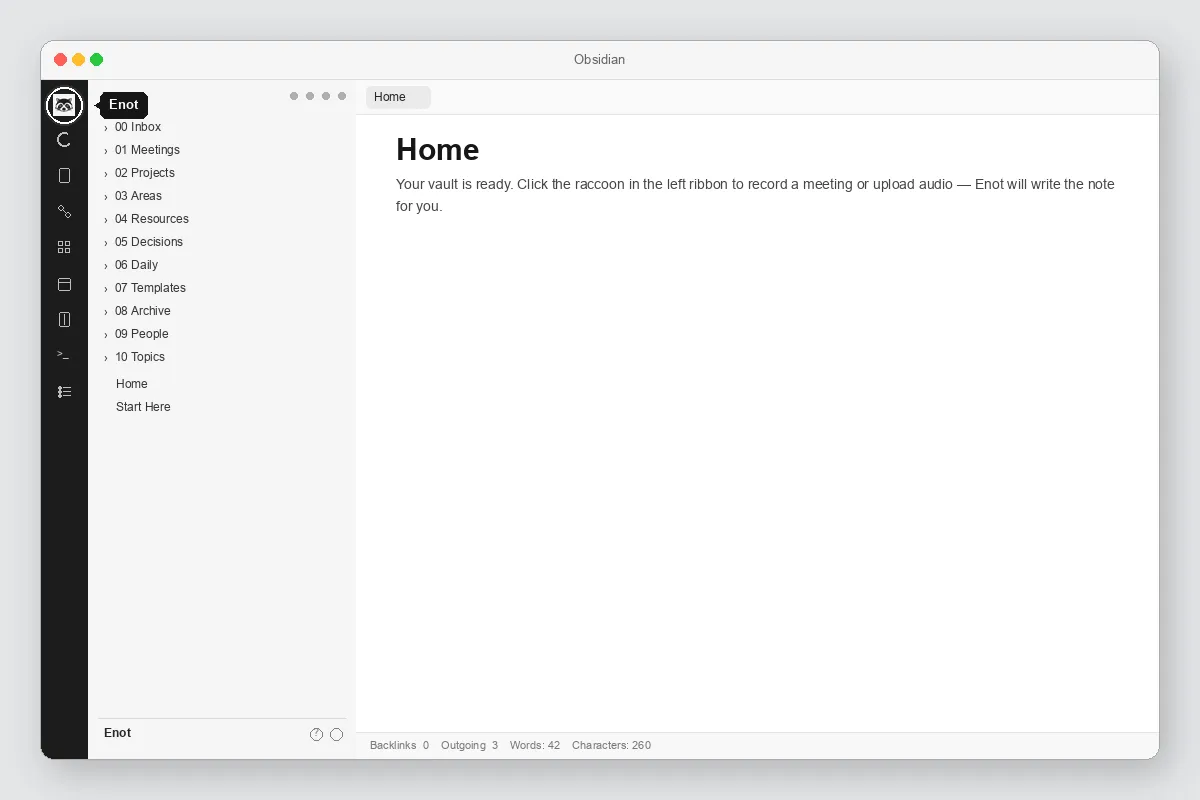The image size is (1200, 800).
Task: Open the Start Here note
Action: pos(143,407)
